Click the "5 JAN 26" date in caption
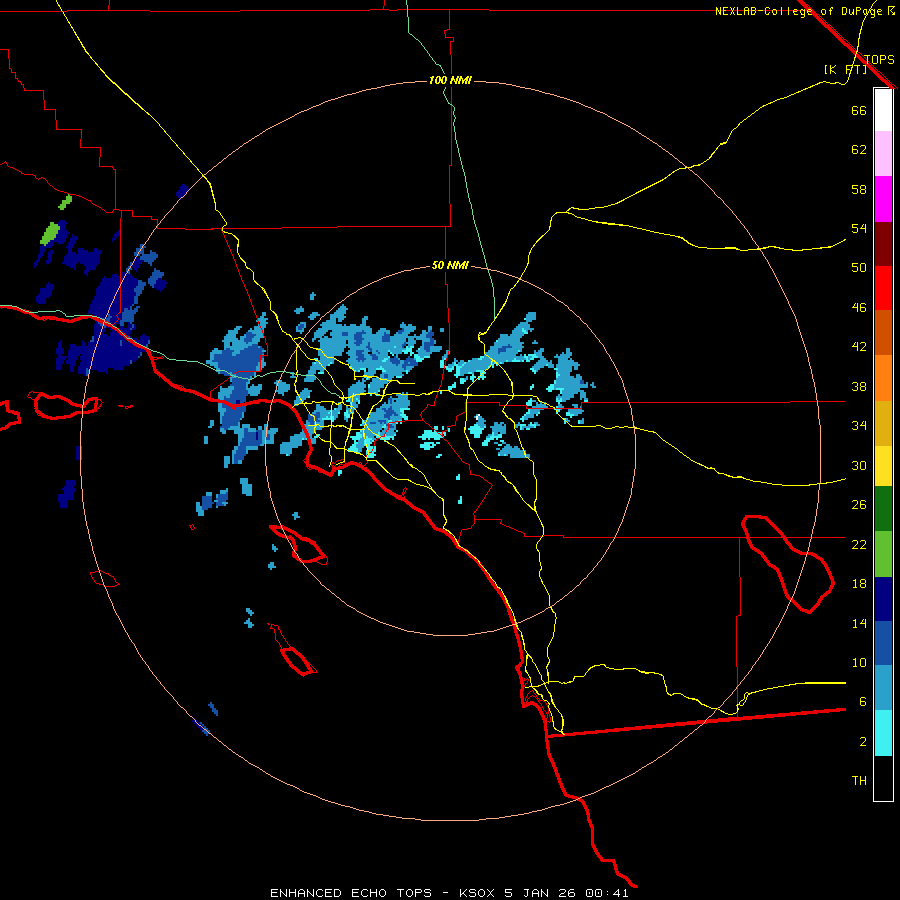The image size is (900, 900). 540,893
